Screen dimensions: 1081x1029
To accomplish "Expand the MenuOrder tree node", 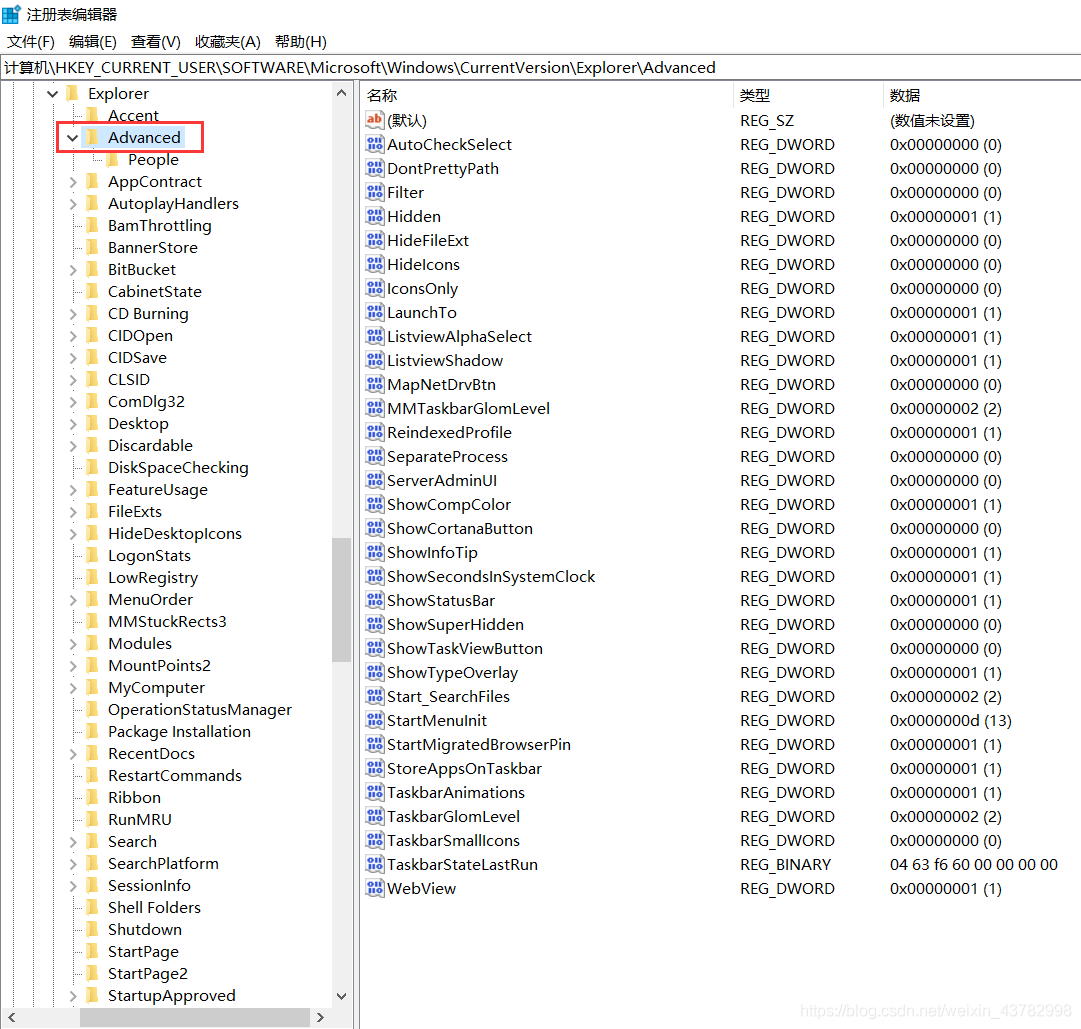I will (x=73, y=600).
